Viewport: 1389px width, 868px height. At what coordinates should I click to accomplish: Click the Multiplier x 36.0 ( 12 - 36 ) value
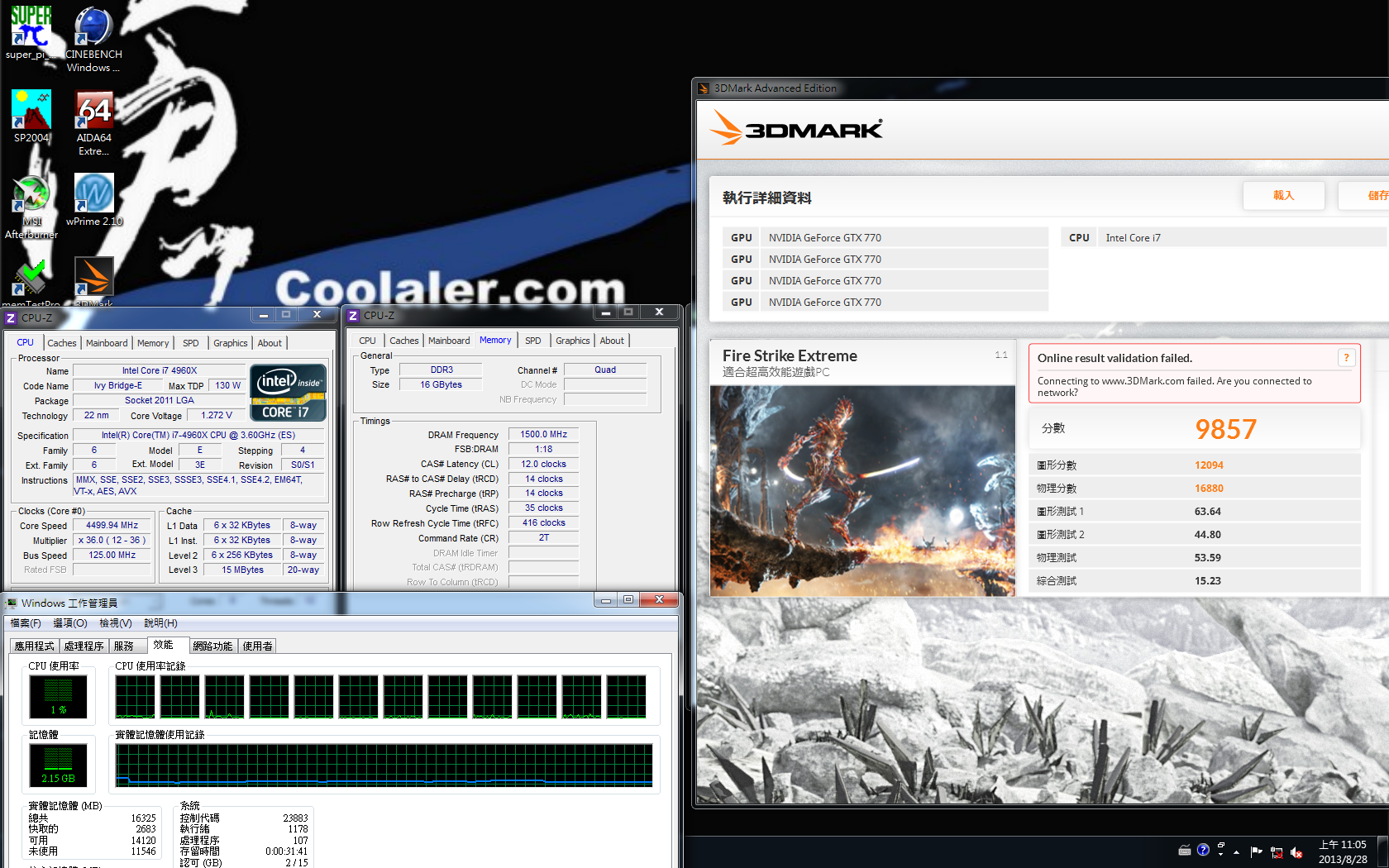coord(112,540)
